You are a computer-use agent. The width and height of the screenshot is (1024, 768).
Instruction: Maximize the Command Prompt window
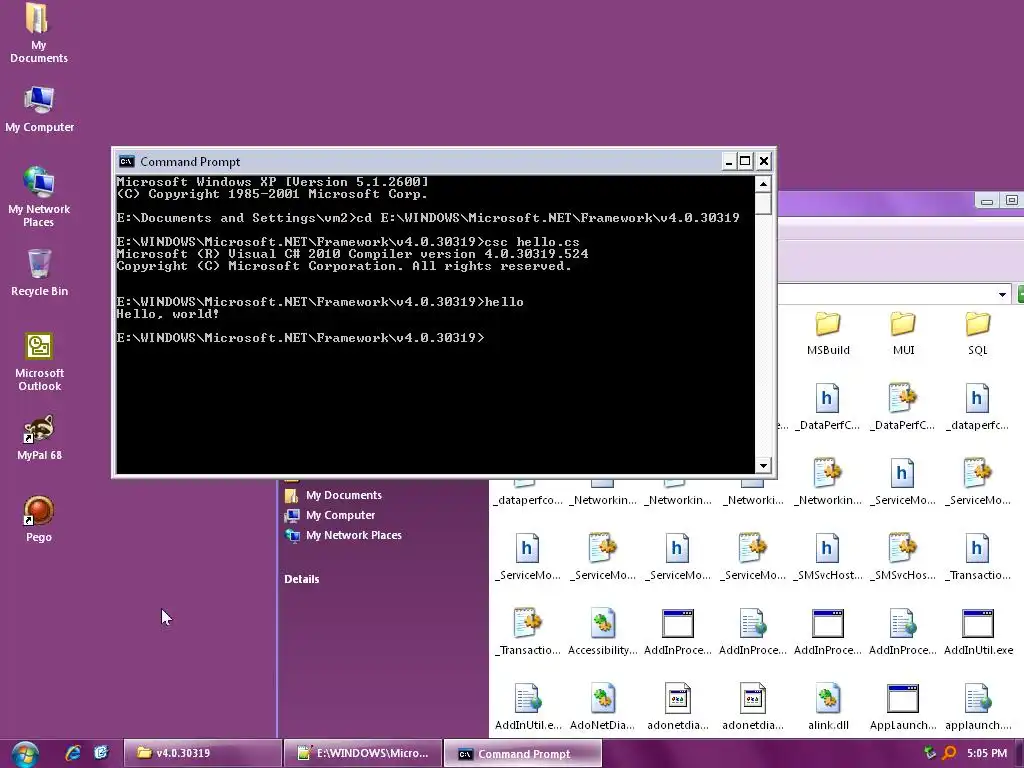pyautogui.click(x=744, y=161)
